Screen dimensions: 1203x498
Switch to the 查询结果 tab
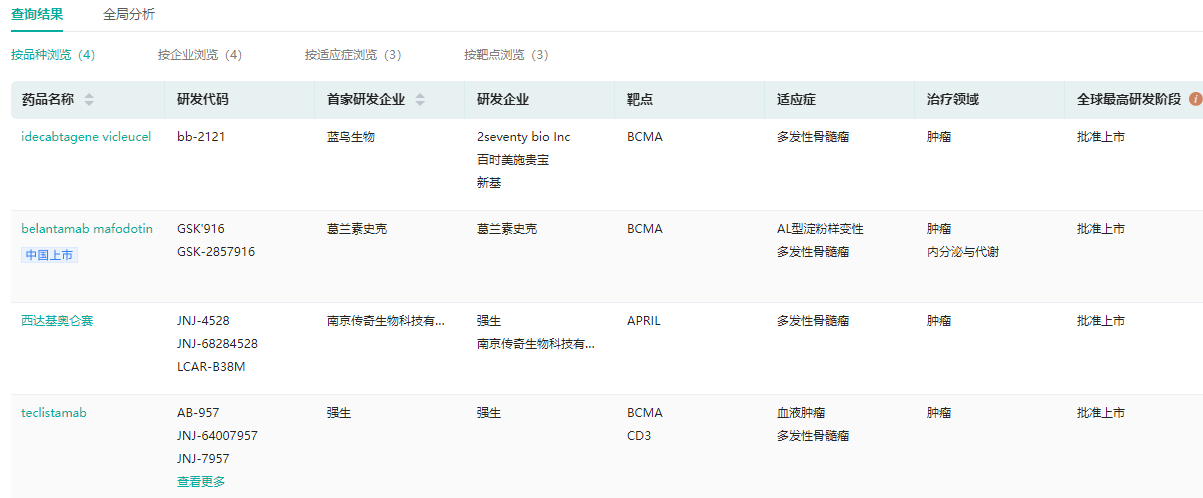37,15
